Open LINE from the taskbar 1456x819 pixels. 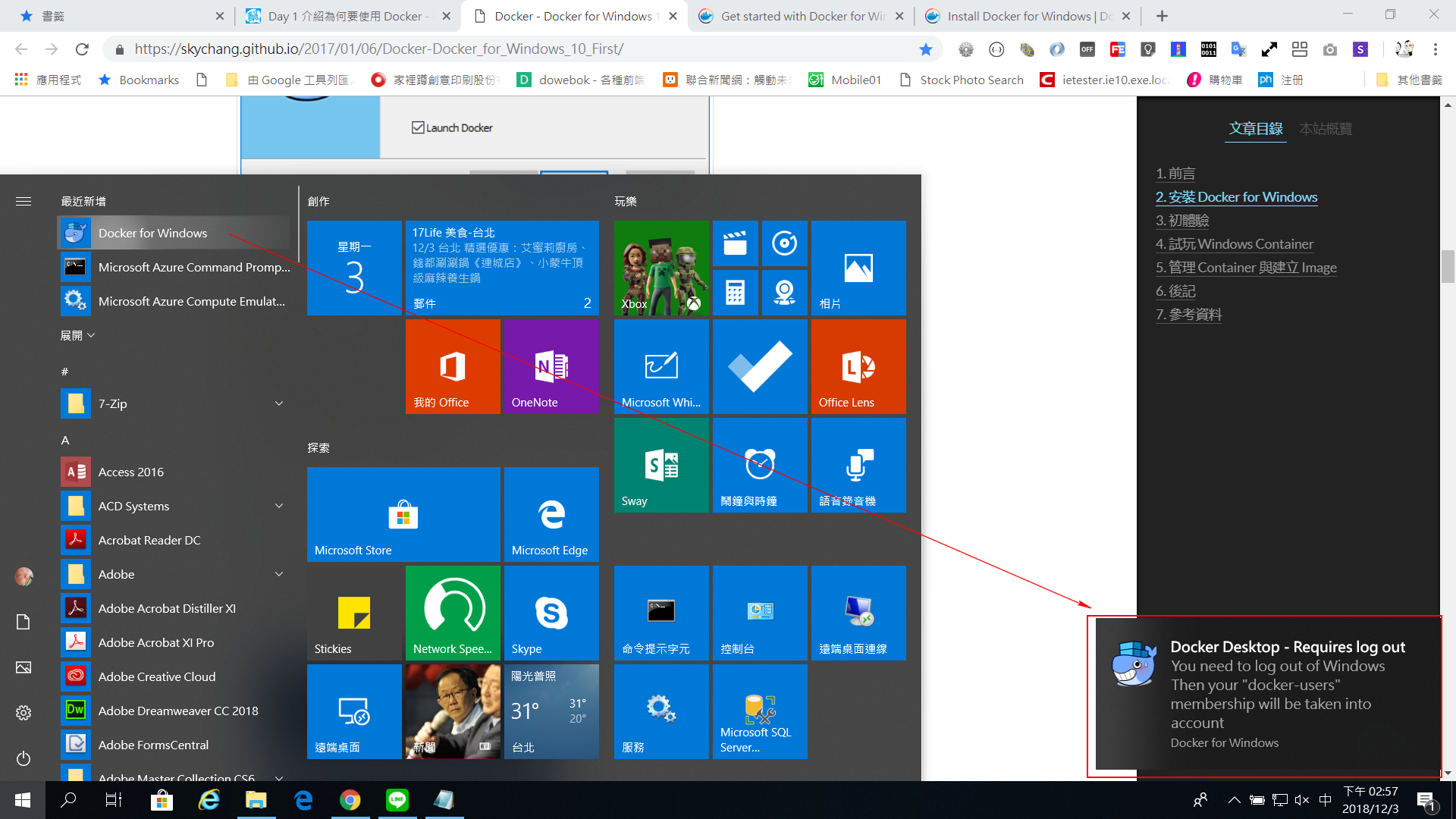[x=397, y=799]
